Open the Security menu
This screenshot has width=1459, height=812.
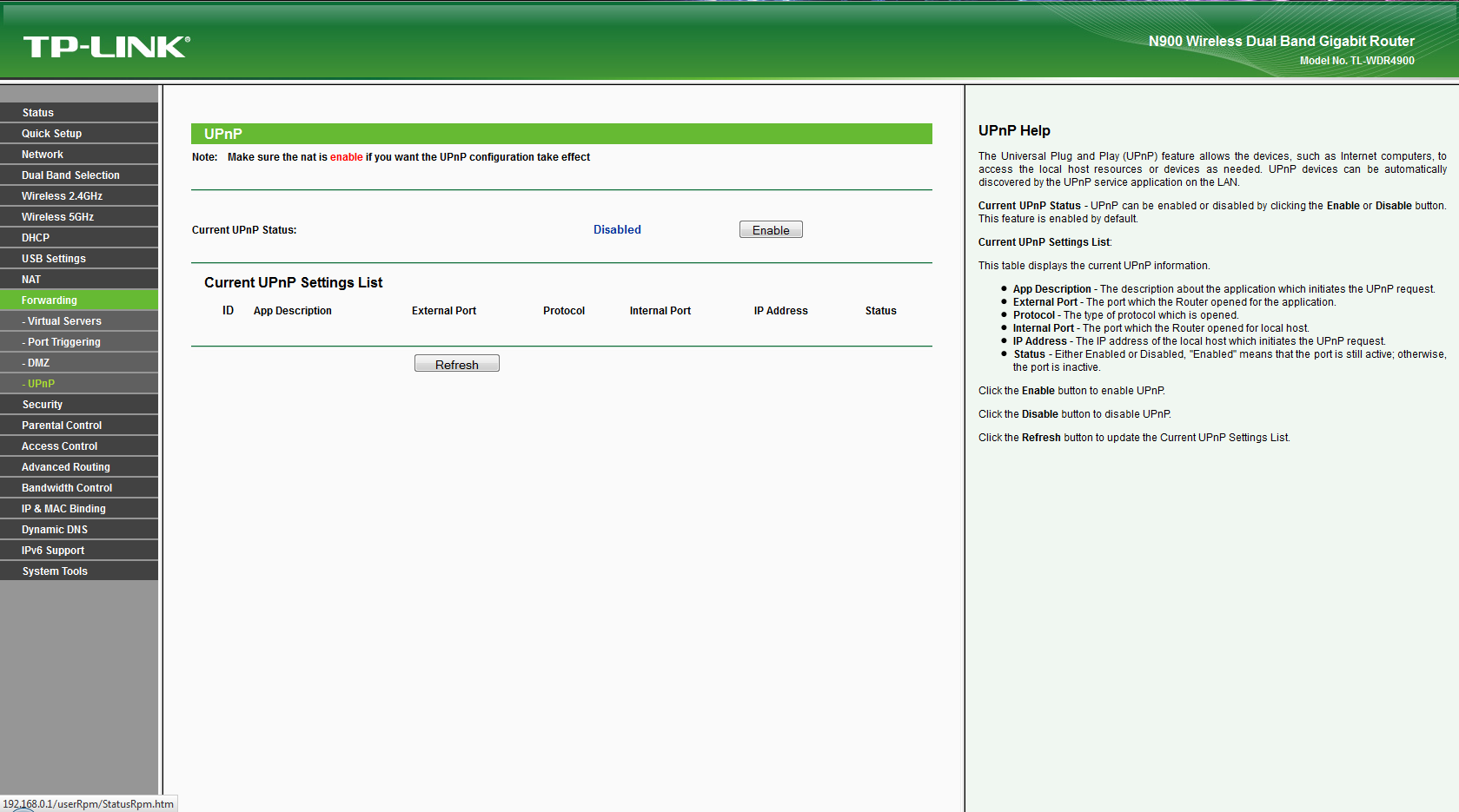[x=79, y=405]
